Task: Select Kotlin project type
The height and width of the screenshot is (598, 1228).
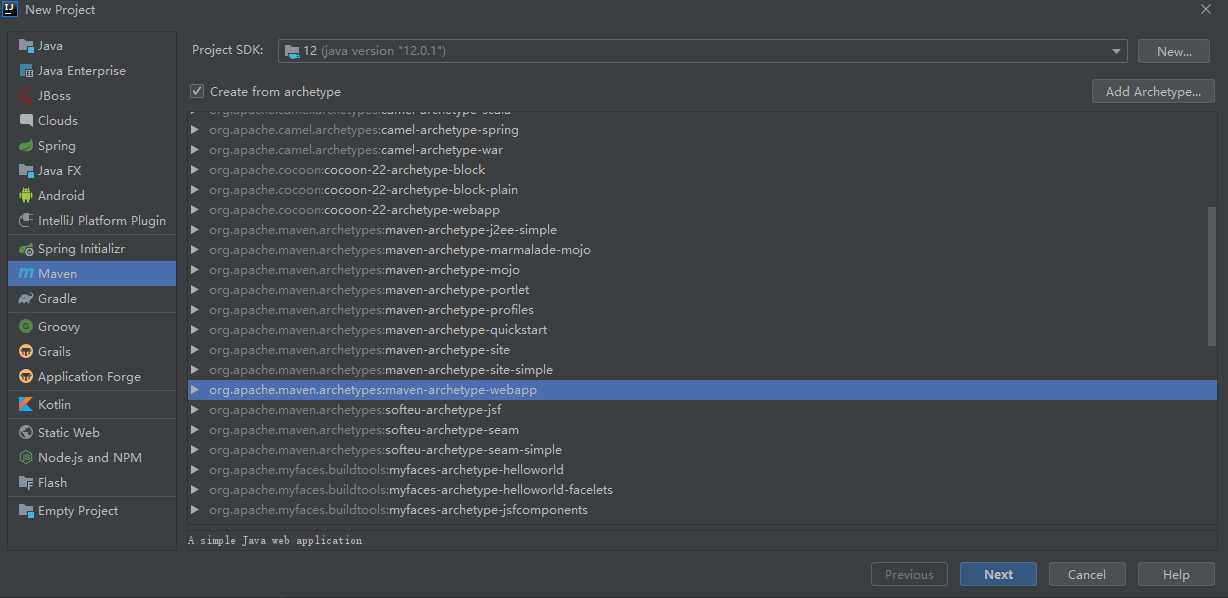Action: click(92, 405)
